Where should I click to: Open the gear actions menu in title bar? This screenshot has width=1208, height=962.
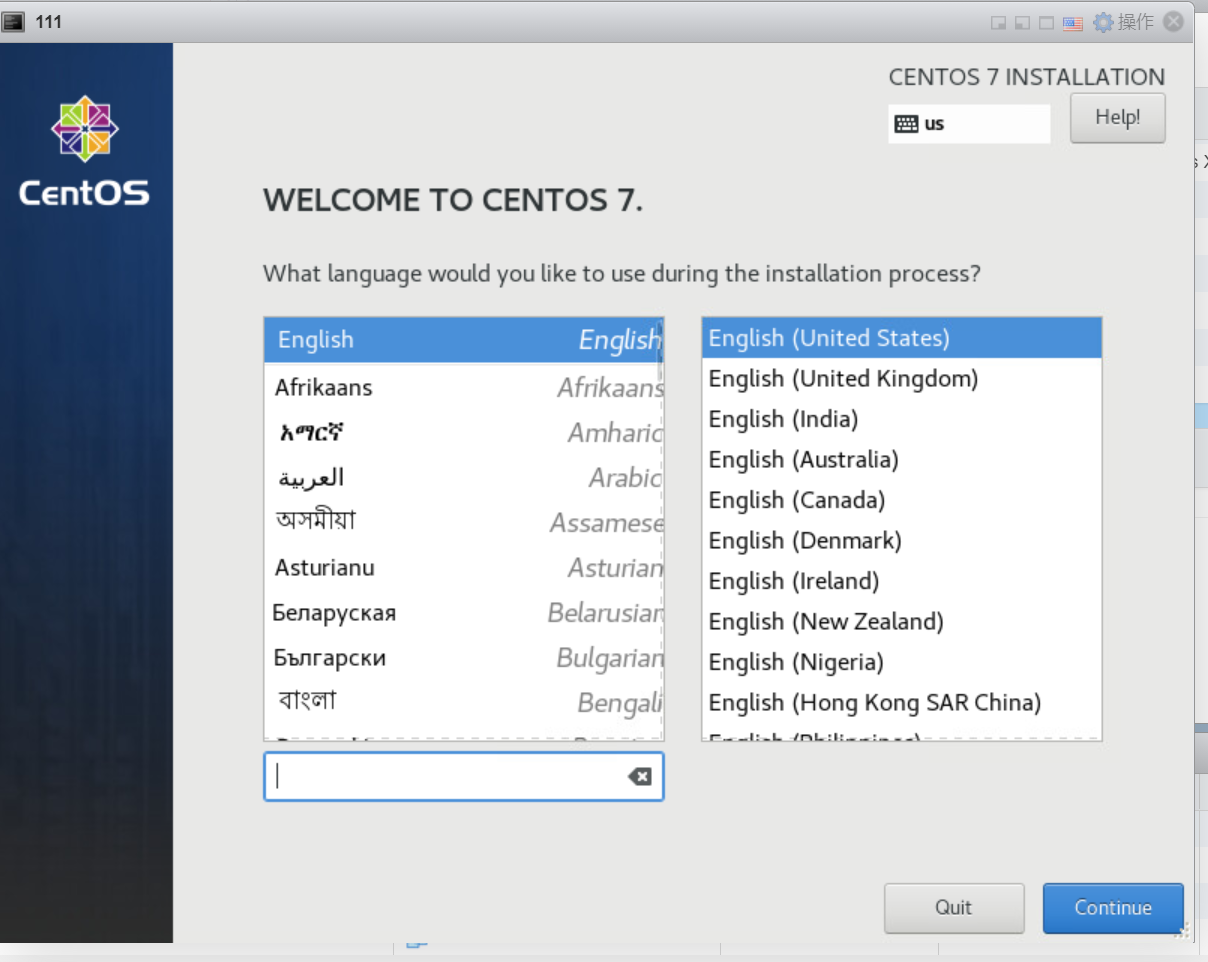[1103, 23]
